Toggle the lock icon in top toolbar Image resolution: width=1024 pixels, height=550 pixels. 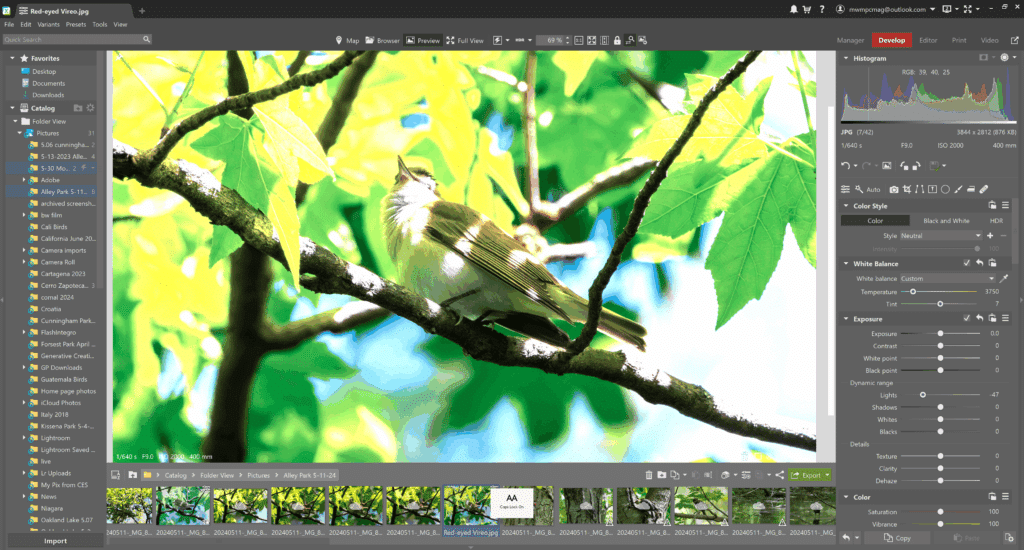coord(617,40)
